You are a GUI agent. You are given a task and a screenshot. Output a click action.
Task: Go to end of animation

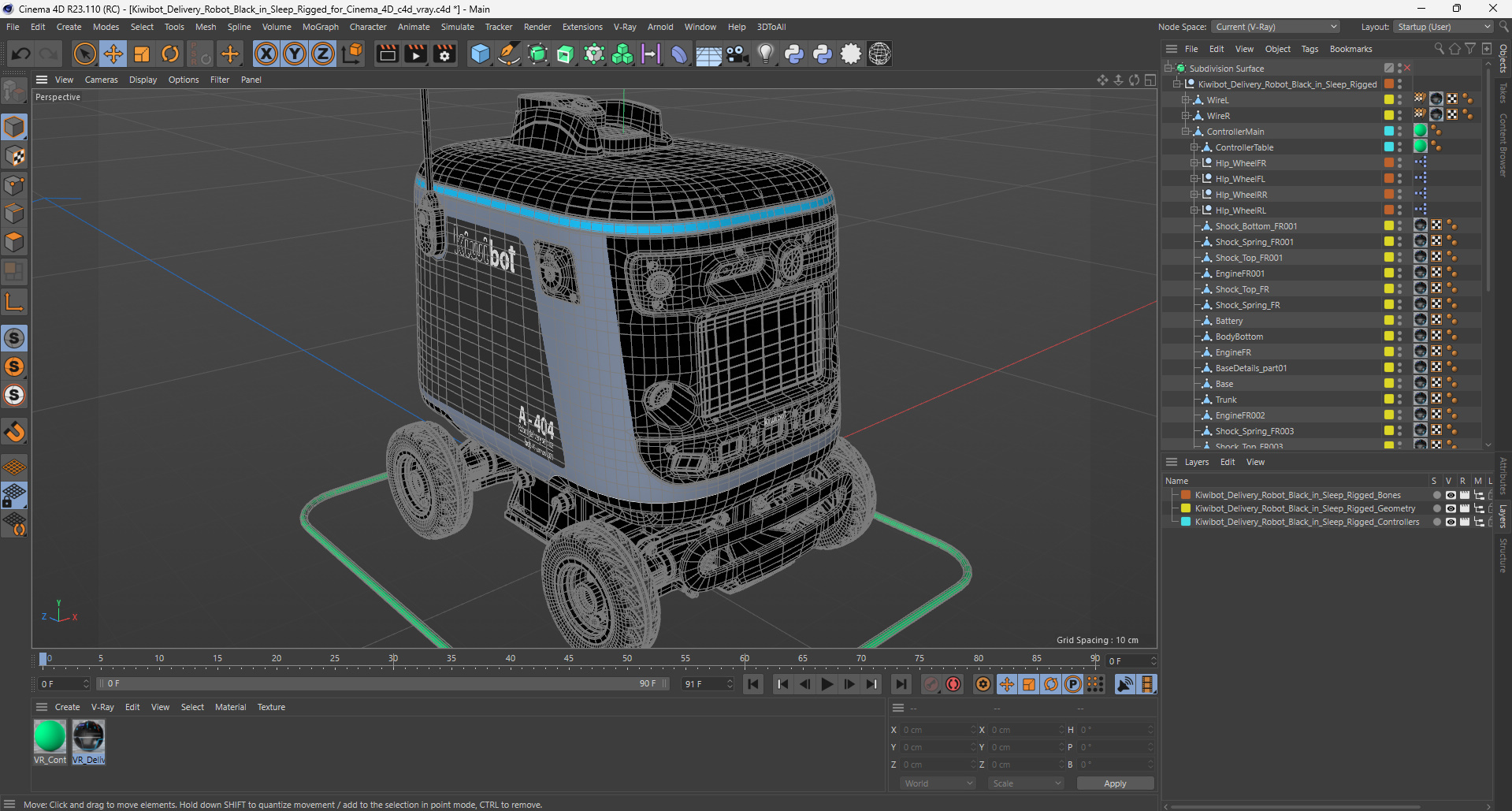pos(901,684)
